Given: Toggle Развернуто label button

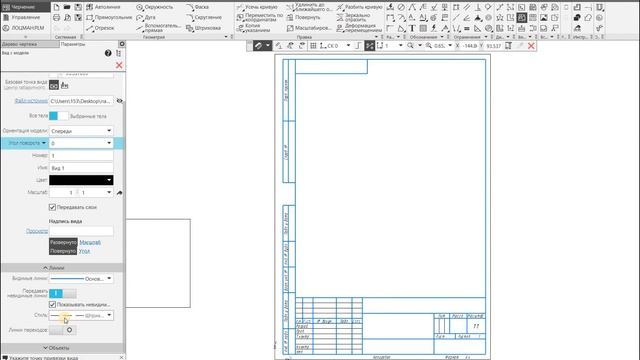Looking at the screenshot, I should [x=63, y=242].
